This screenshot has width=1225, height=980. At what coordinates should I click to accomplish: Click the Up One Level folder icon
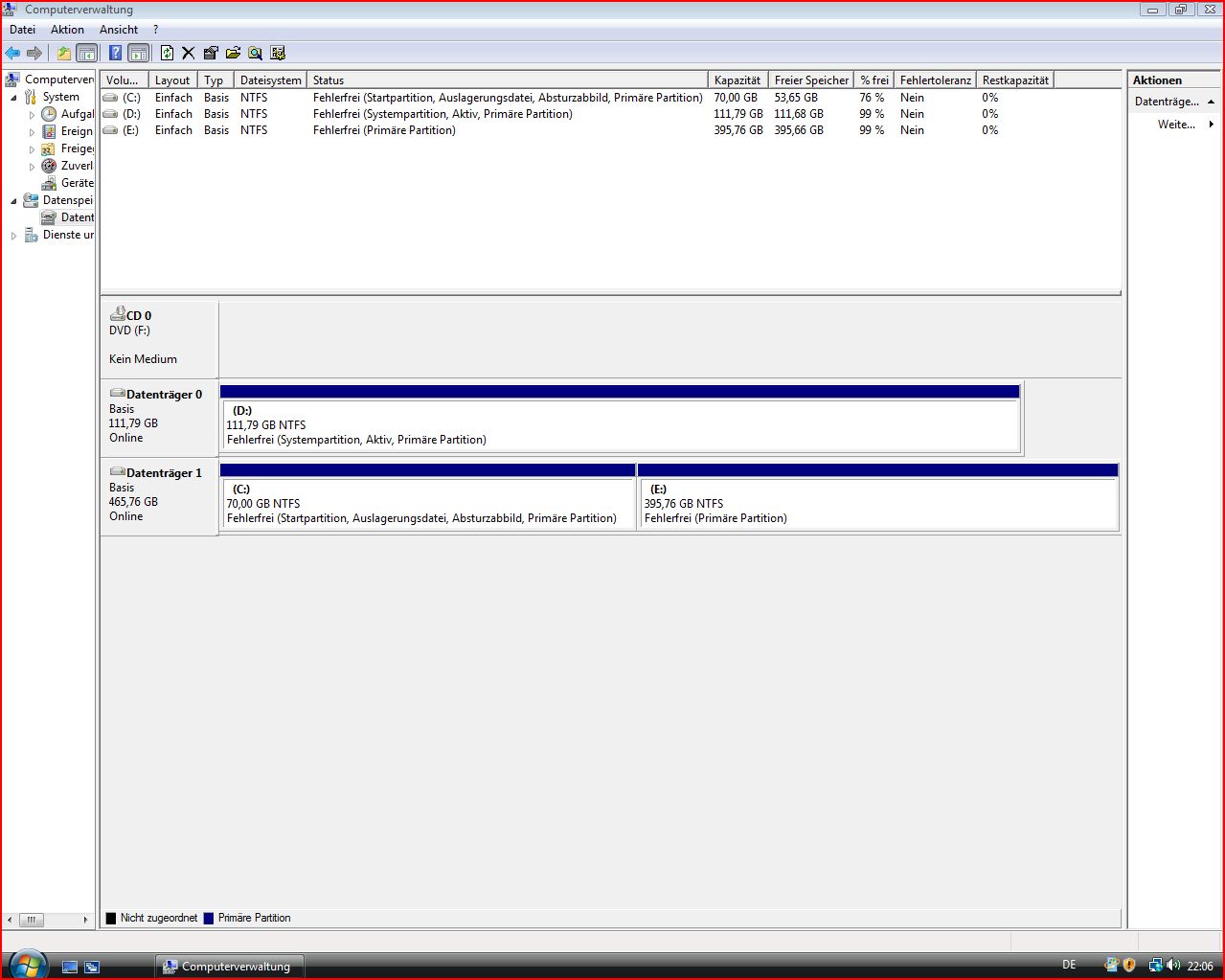[63, 54]
